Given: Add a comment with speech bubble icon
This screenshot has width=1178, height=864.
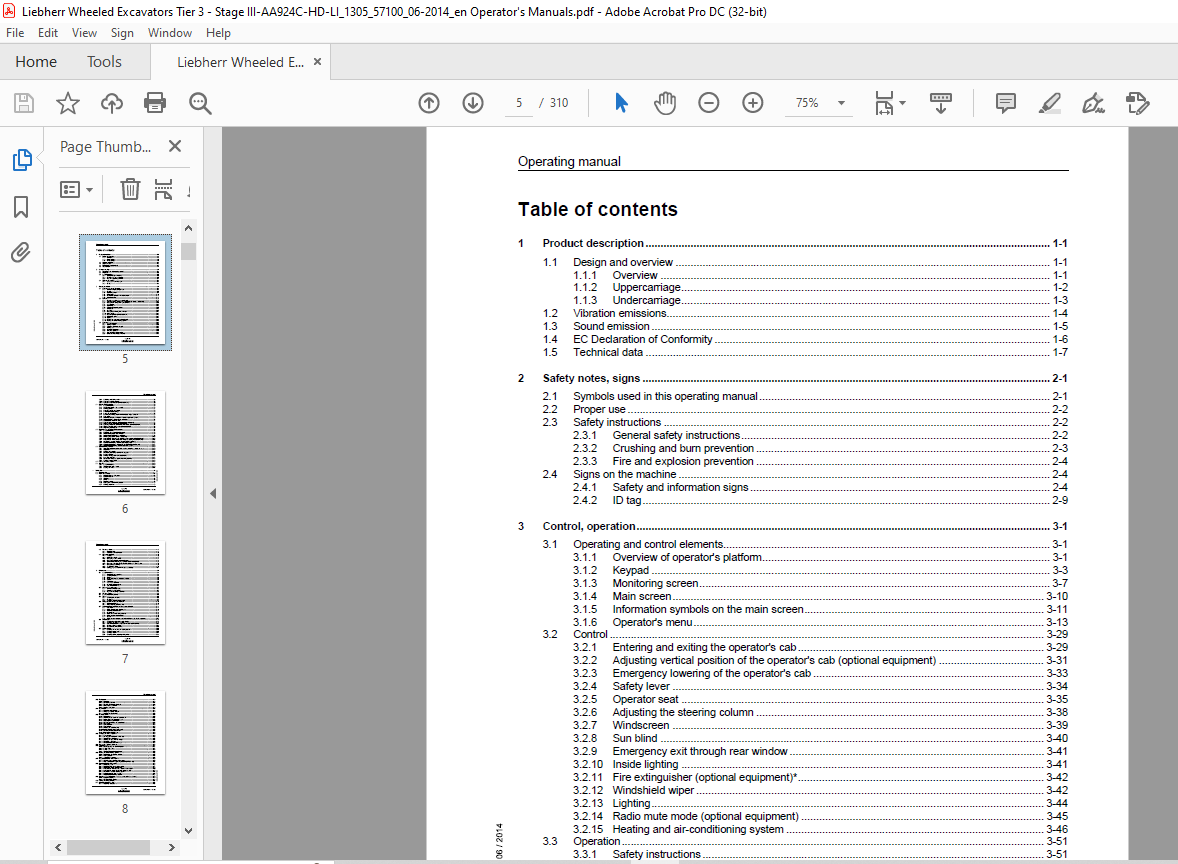Looking at the screenshot, I should click(x=1005, y=103).
